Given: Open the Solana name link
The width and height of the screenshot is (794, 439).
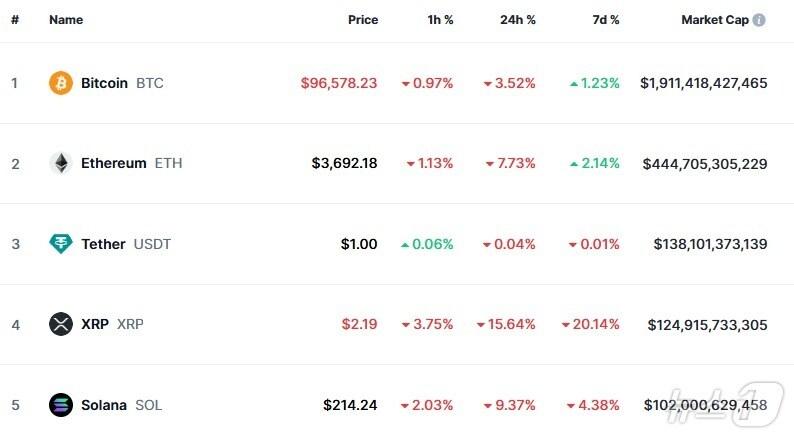Looking at the screenshot, I should (104, 405).
